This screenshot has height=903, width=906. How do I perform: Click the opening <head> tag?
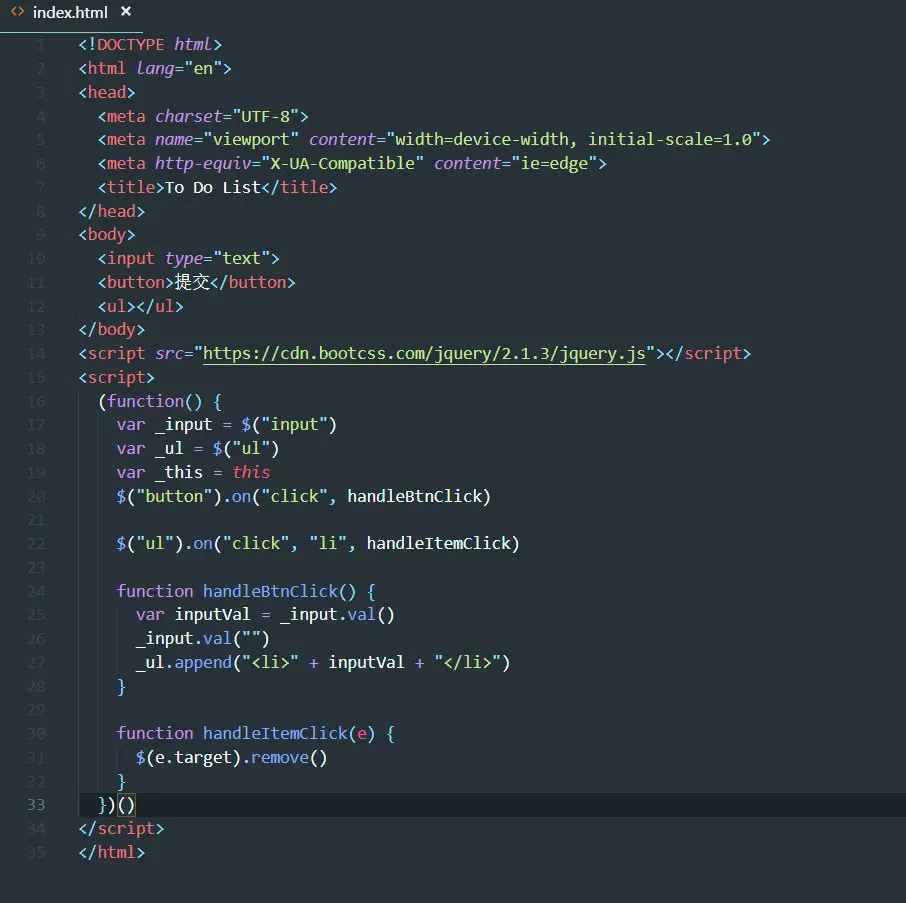tap(107, 92)
